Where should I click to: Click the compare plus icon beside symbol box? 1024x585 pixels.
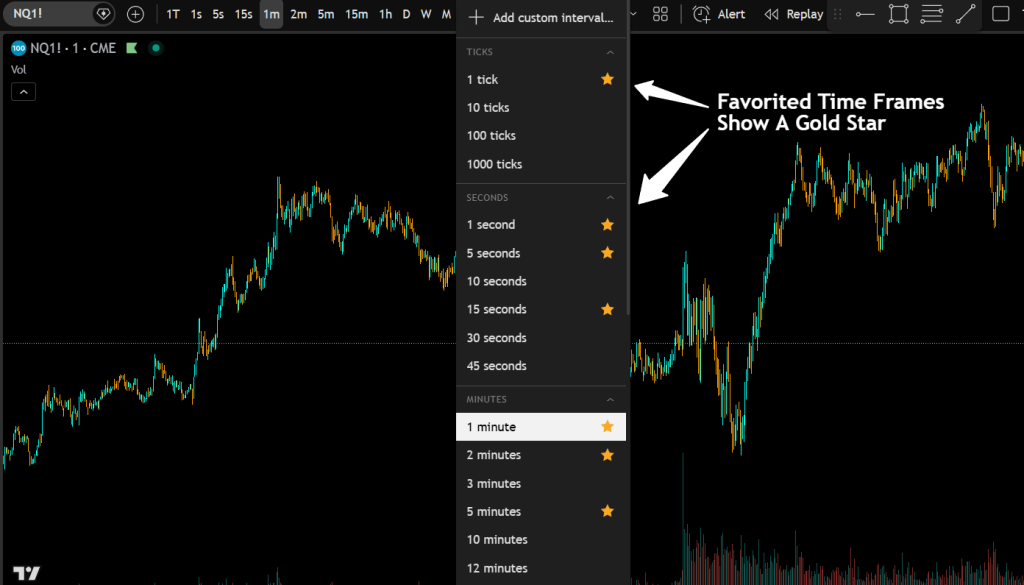(x=133, y=14)
